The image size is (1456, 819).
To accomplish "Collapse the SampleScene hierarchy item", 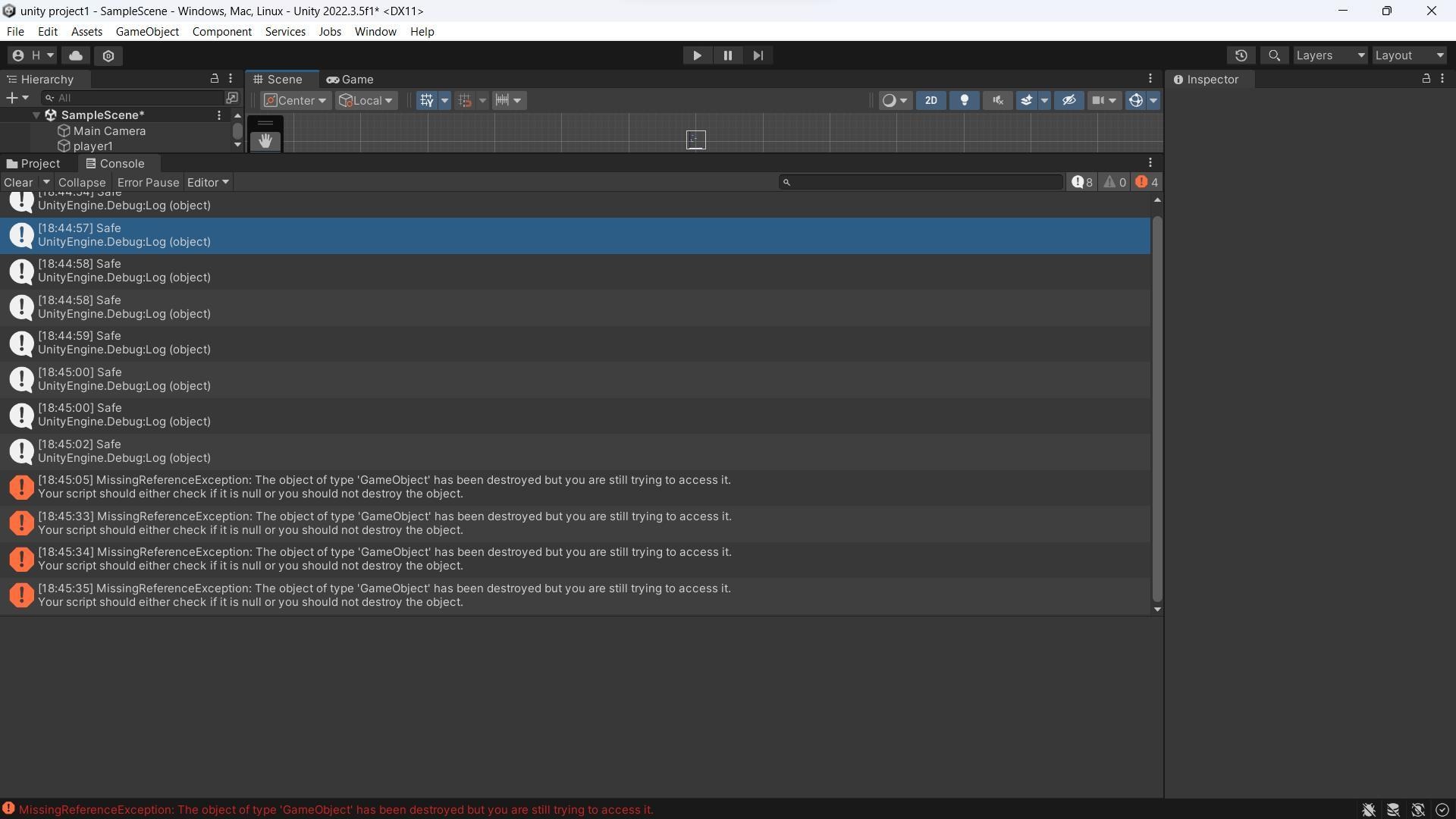I will pos(35,115).
